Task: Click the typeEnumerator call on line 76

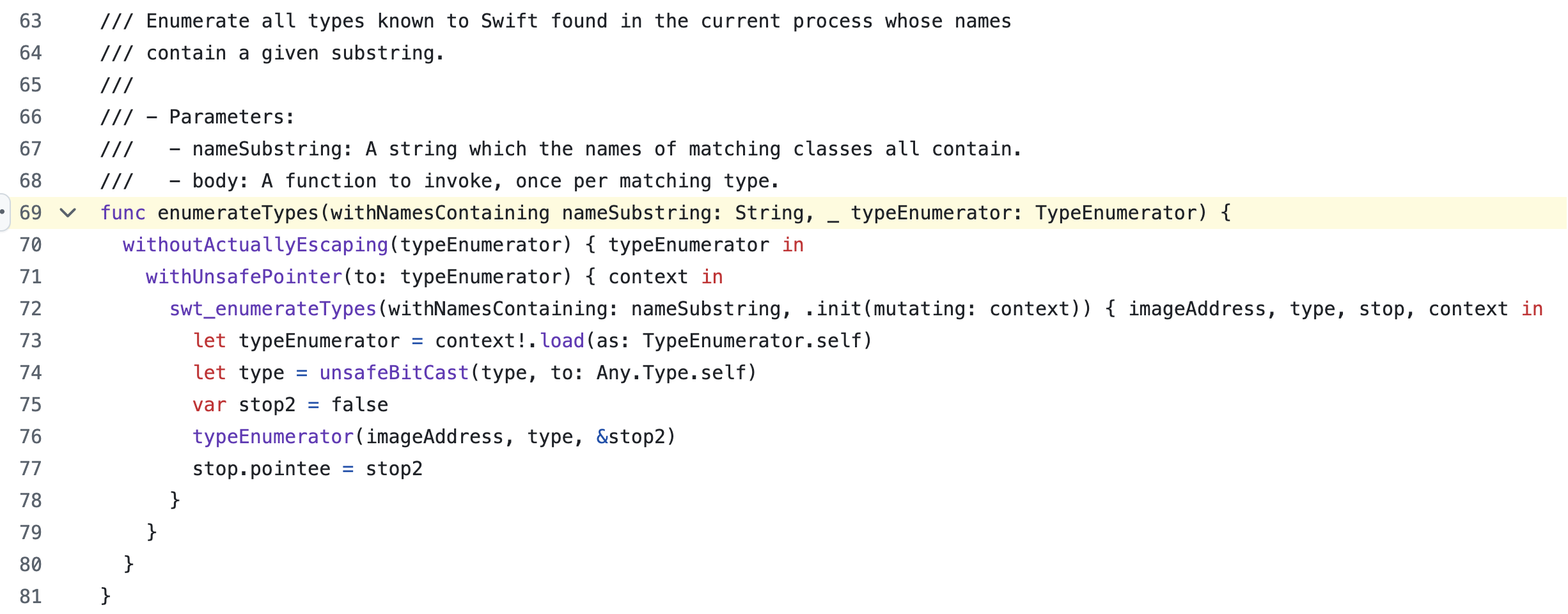Action: click(273, 437)
